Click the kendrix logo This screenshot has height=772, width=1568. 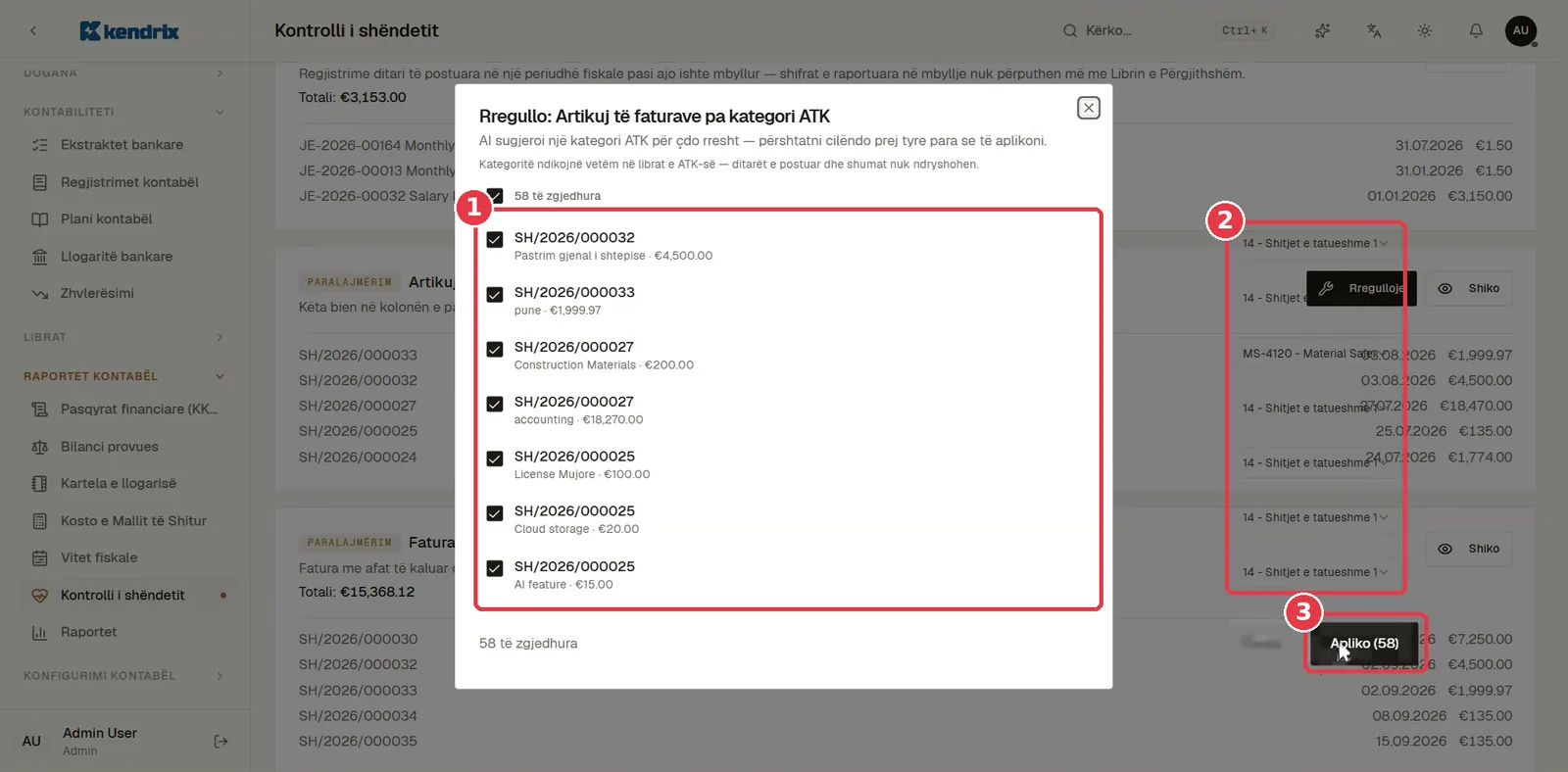[x=129, y=31]
